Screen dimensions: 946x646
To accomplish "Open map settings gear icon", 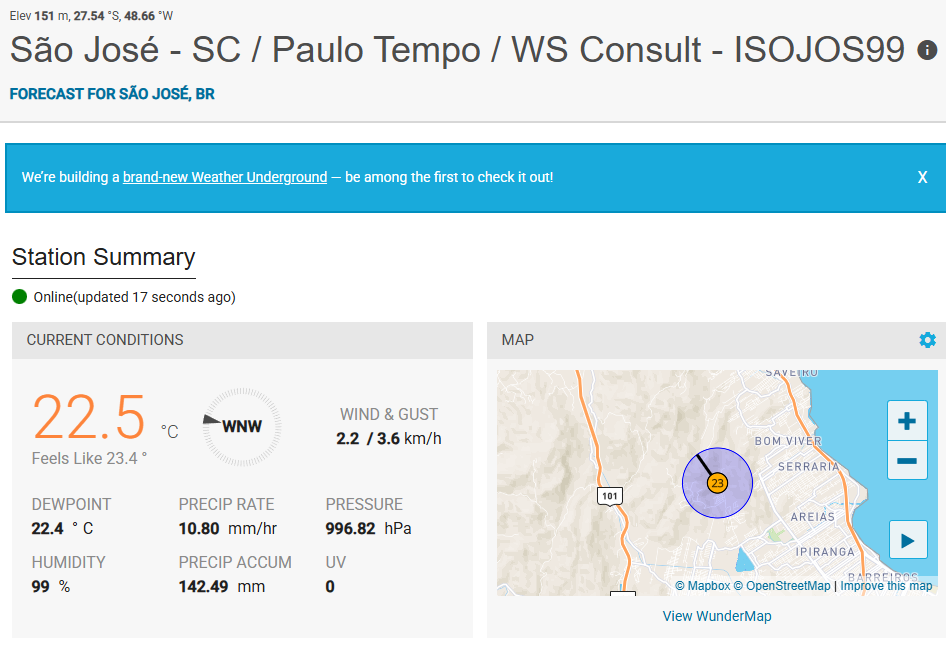I will pos(927,340).
